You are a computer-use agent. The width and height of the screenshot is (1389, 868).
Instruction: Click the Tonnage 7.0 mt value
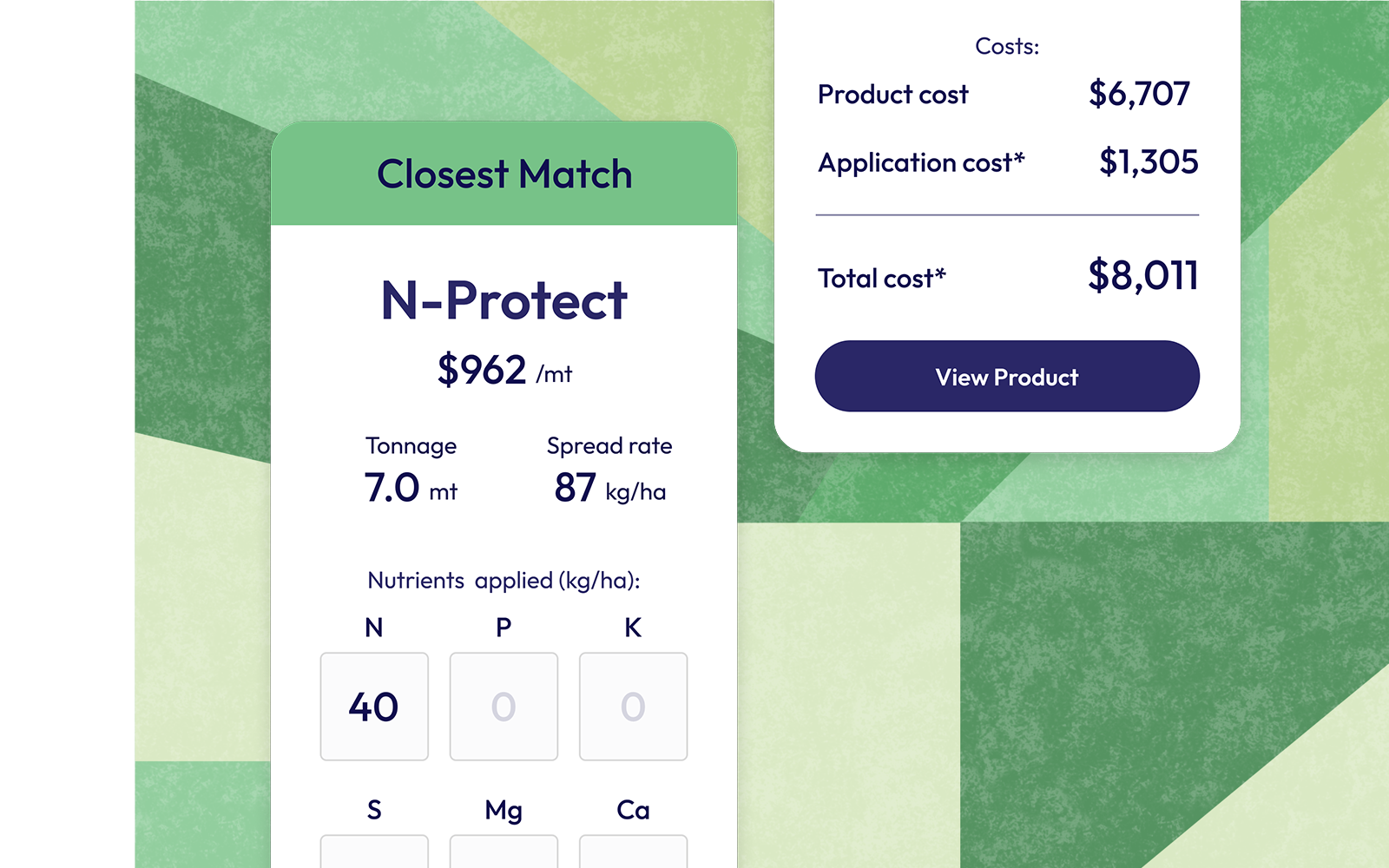411,488
